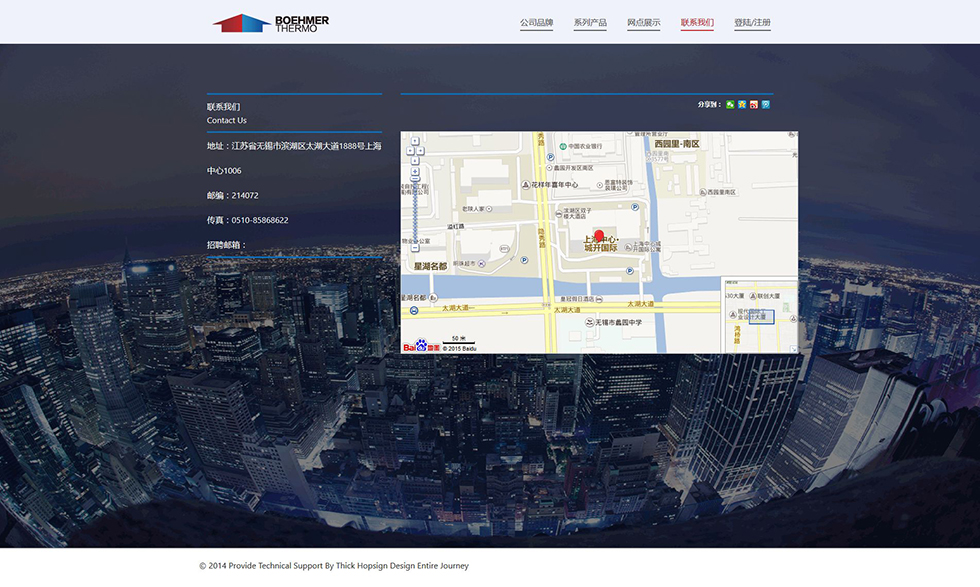Click the 传真：0510-85868622 text
This screenshot has width=980, height=587.
pos(248,220)
